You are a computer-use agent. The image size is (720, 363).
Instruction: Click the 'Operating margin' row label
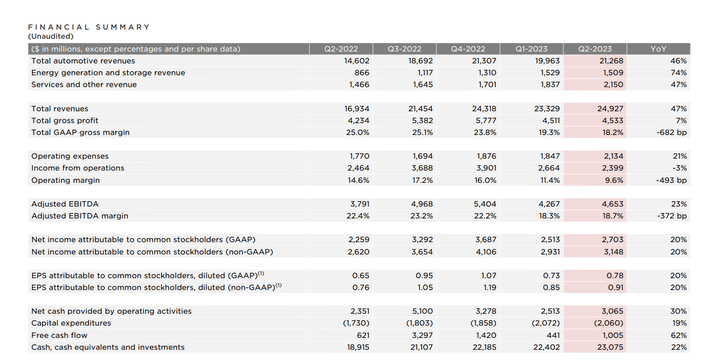(65, 180)
